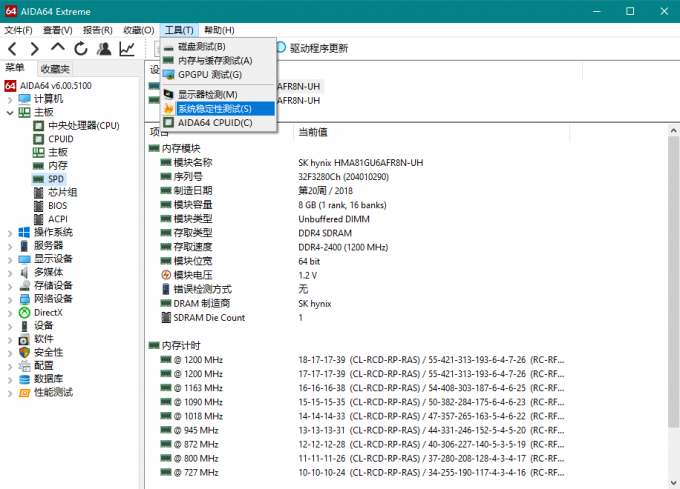Expand the 服务器 tree node
This screenshot has width=680, height=489.
10,246
